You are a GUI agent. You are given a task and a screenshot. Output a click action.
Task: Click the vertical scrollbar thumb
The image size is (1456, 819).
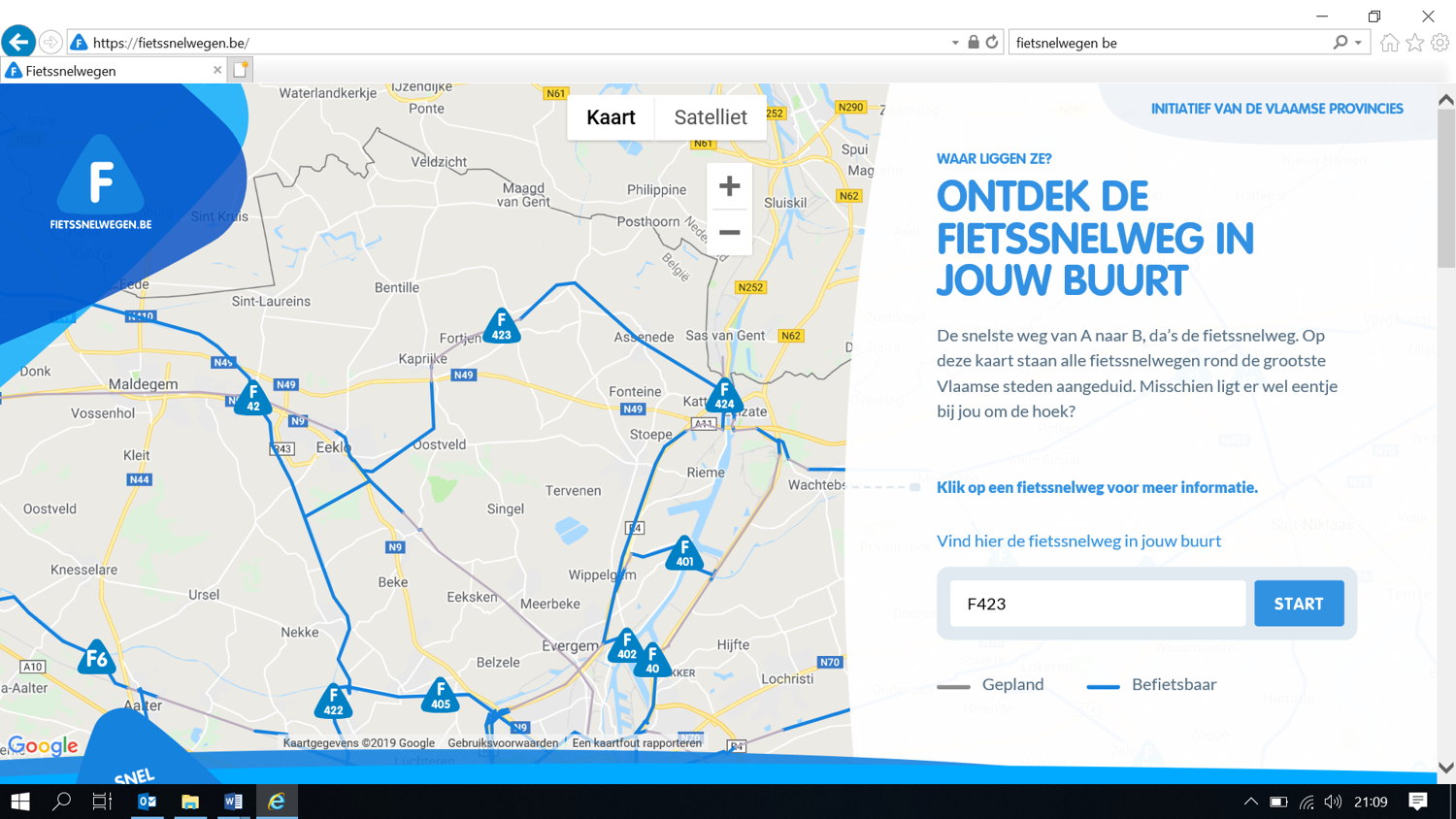tap(1446, 189)
